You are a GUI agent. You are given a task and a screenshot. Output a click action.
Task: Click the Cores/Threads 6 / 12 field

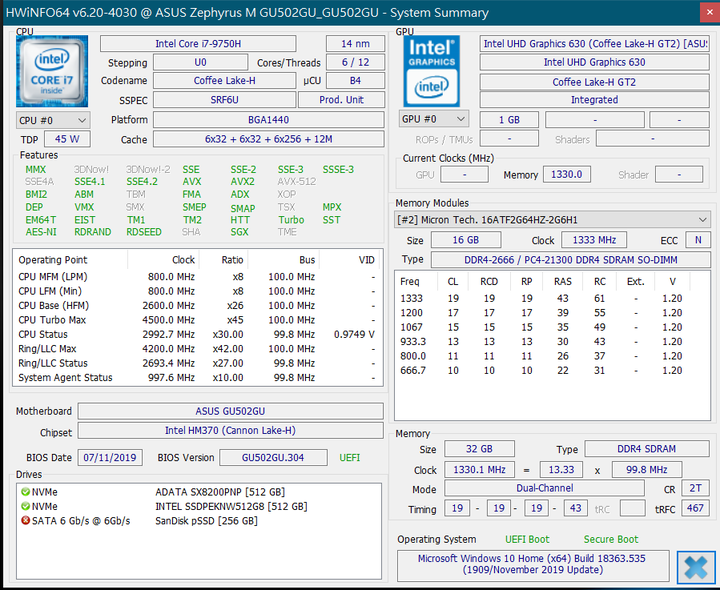[355, 62]
